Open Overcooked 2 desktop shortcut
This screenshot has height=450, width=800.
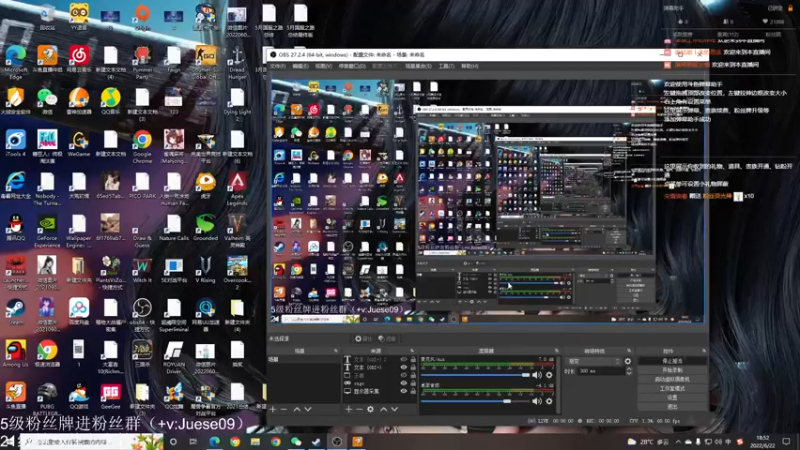tap(237, 273)
